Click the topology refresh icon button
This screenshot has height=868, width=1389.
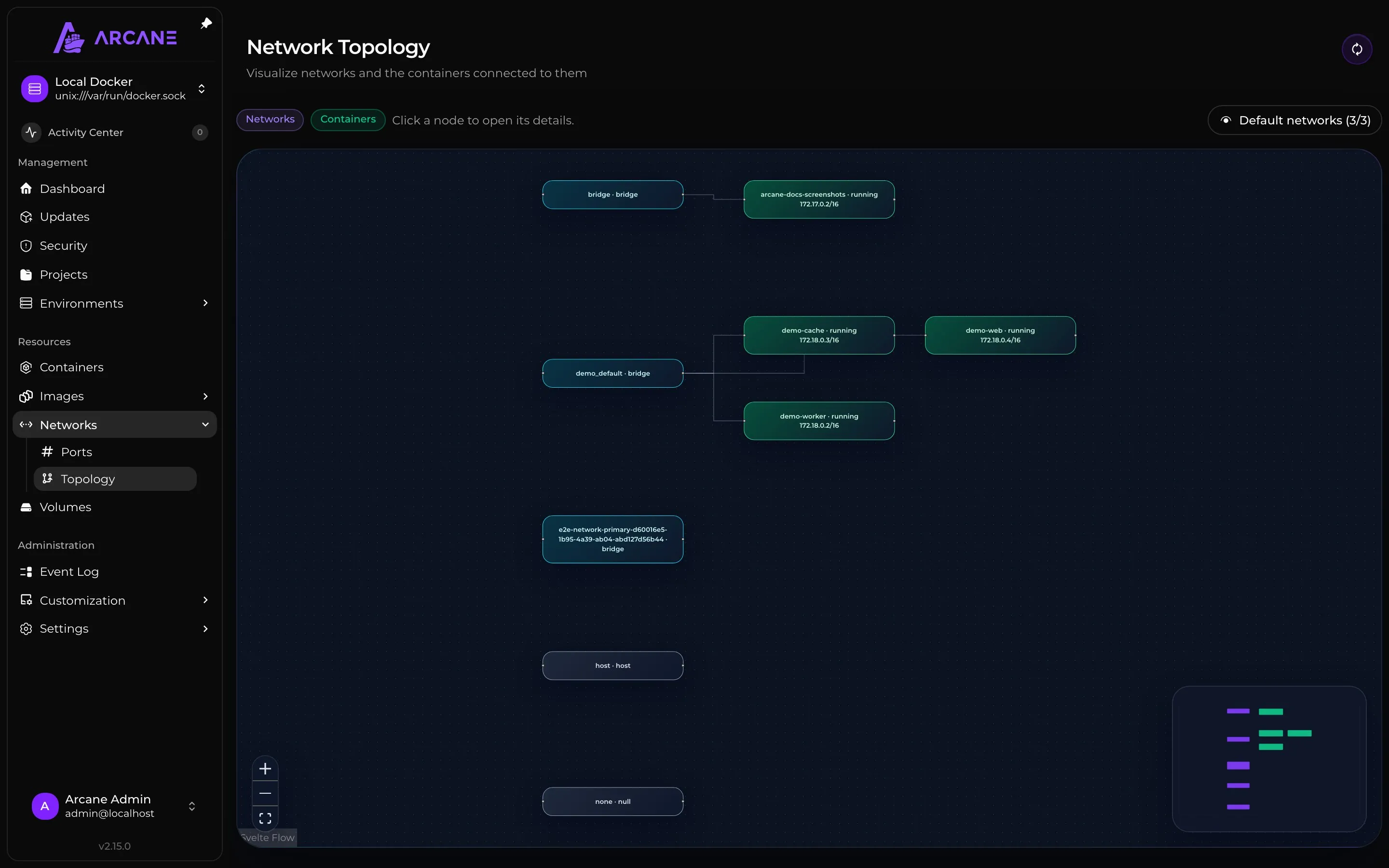1357,49
